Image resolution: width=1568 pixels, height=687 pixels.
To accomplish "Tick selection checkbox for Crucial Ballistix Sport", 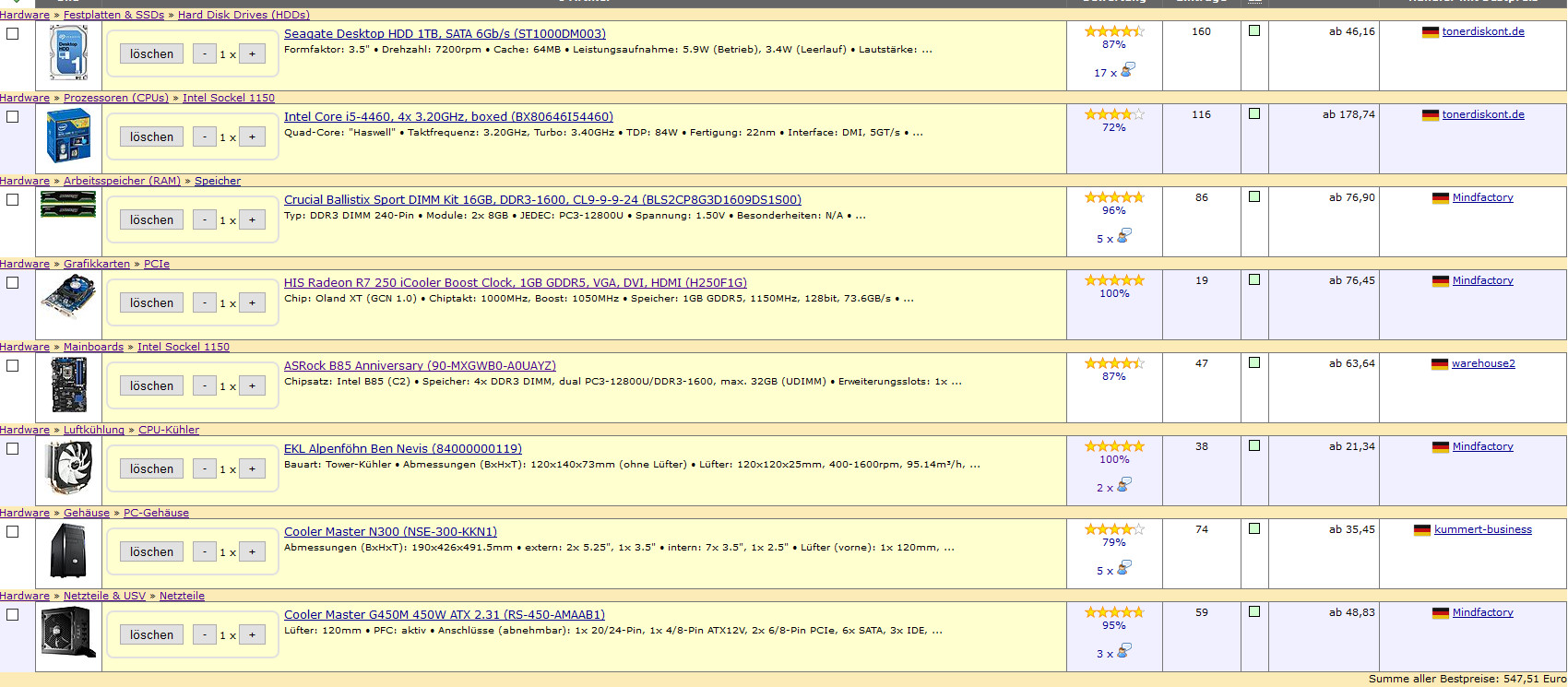I will (12, 199).
